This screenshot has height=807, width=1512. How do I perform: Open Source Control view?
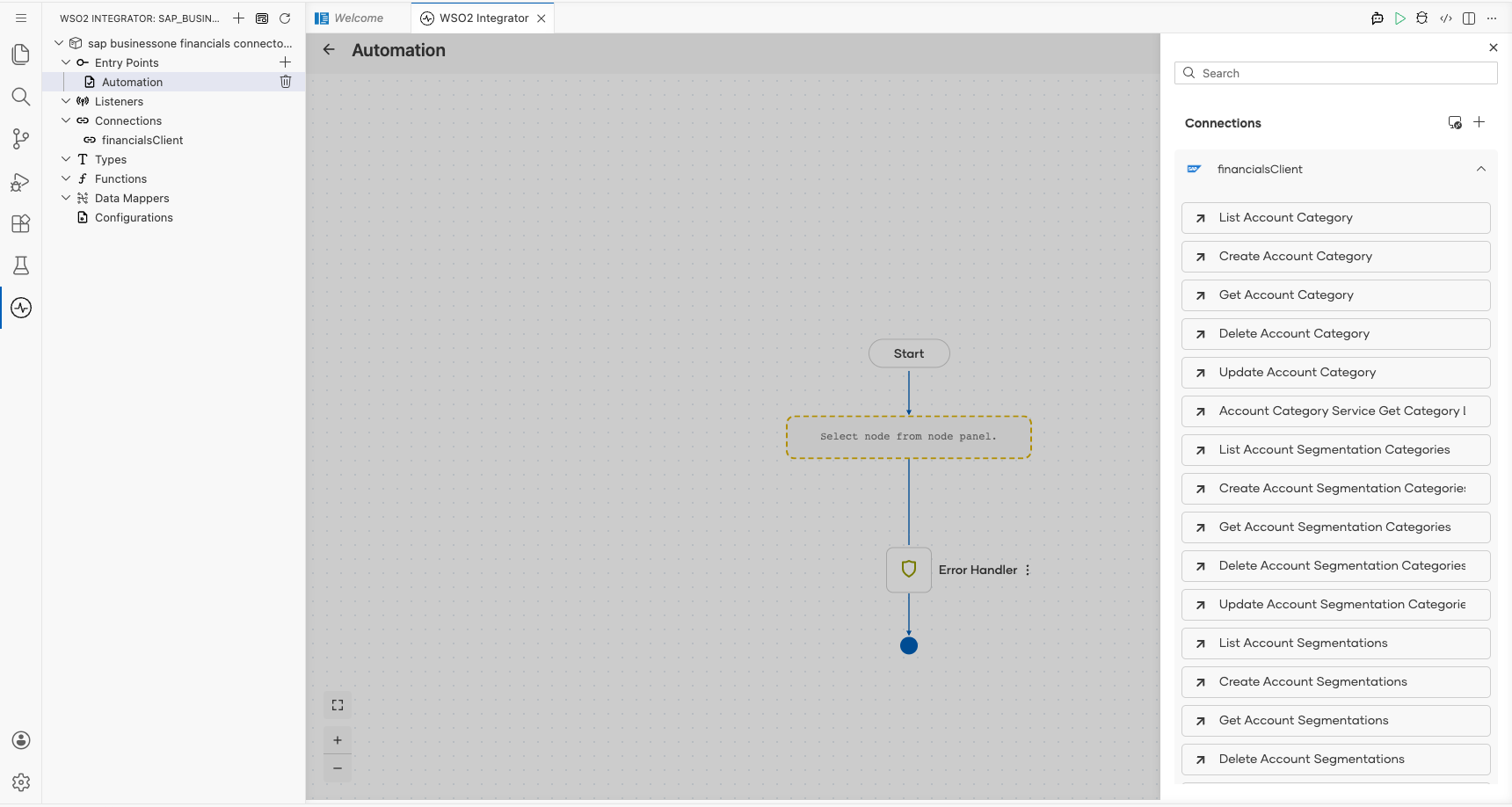point(21,139)
